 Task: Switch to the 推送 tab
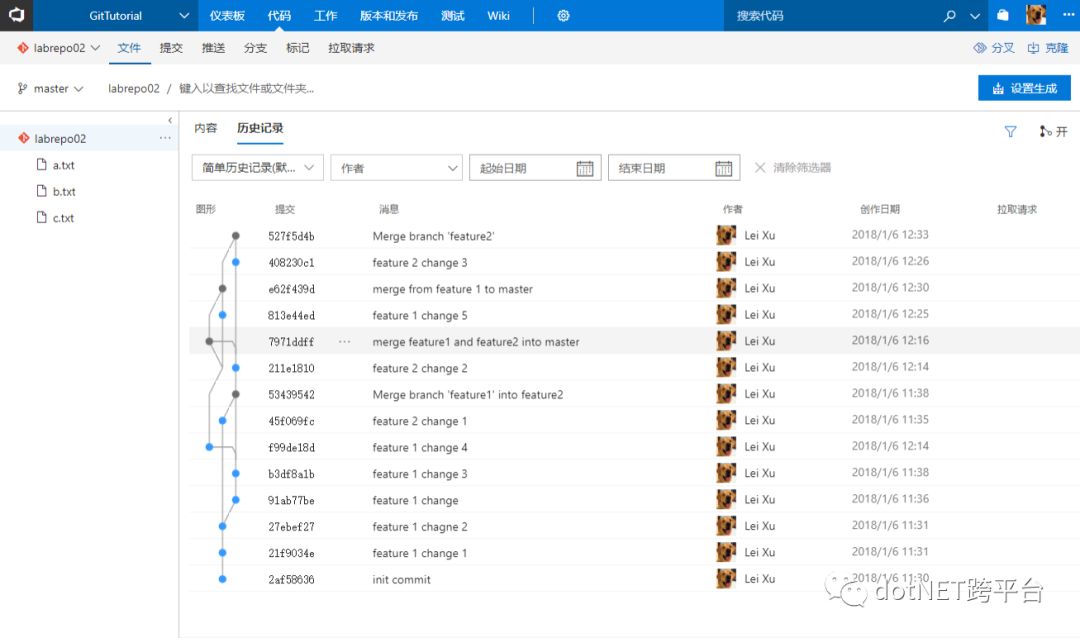tap(213, 48)
